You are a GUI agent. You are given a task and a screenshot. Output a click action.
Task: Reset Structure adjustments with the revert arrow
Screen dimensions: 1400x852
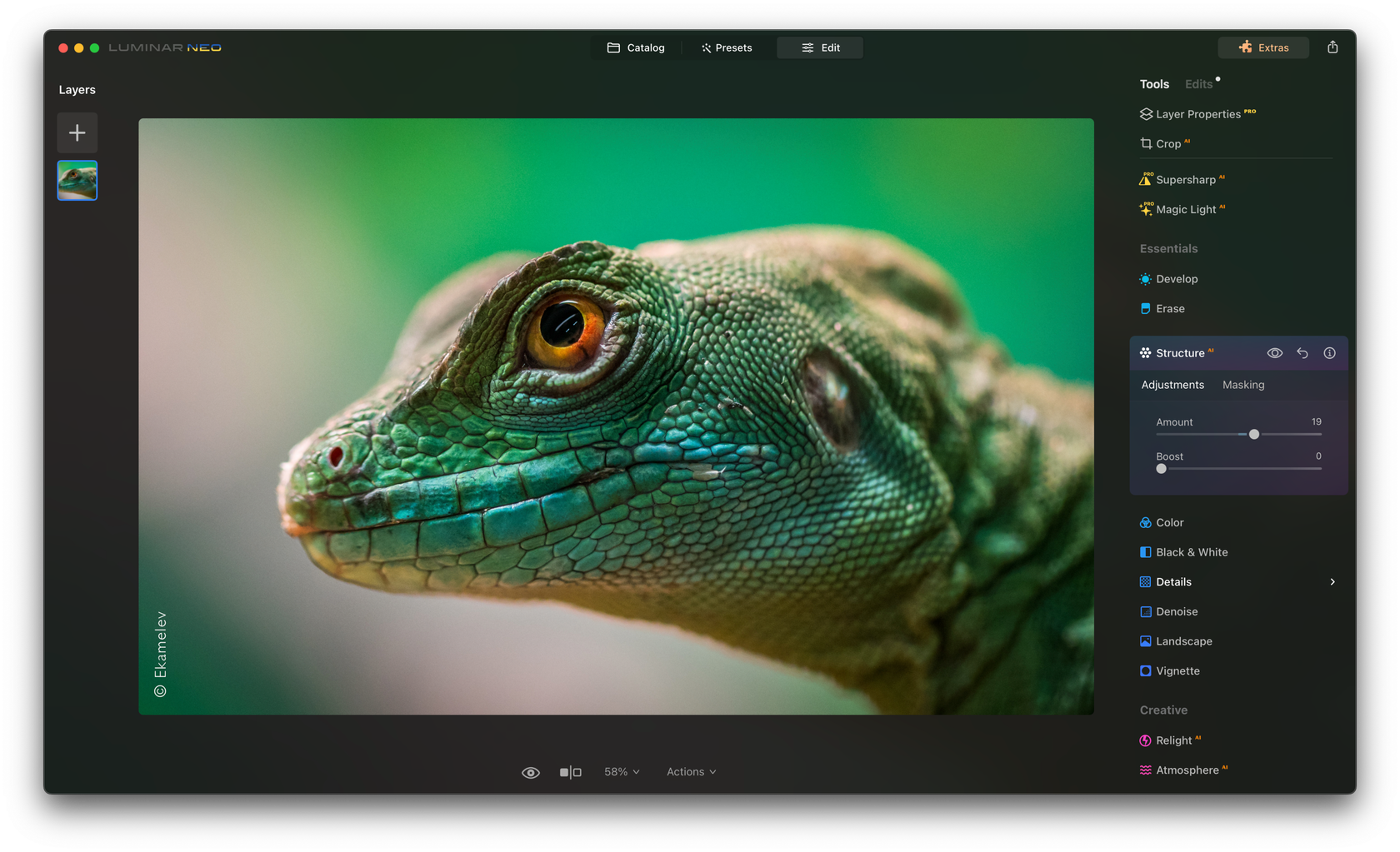(1302, 352)
